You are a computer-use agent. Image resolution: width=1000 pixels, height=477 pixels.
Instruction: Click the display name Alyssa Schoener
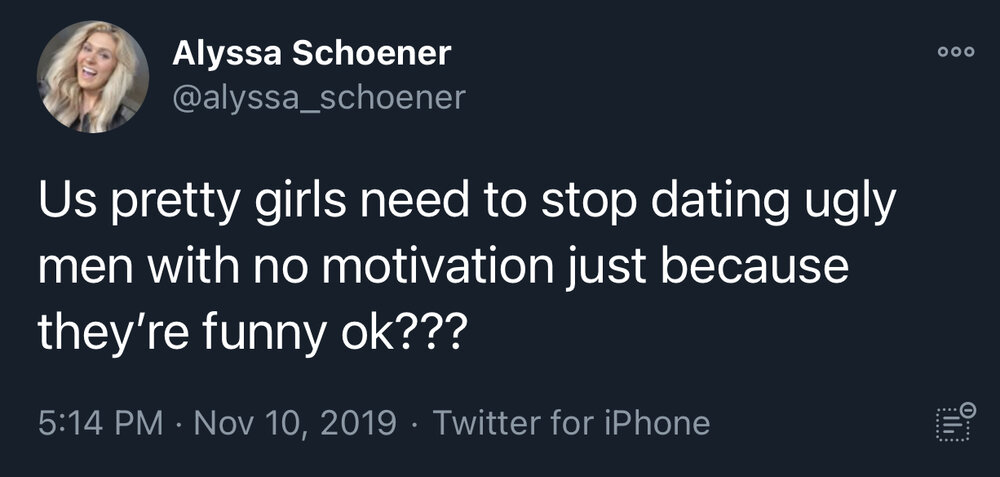coord(312,54)
